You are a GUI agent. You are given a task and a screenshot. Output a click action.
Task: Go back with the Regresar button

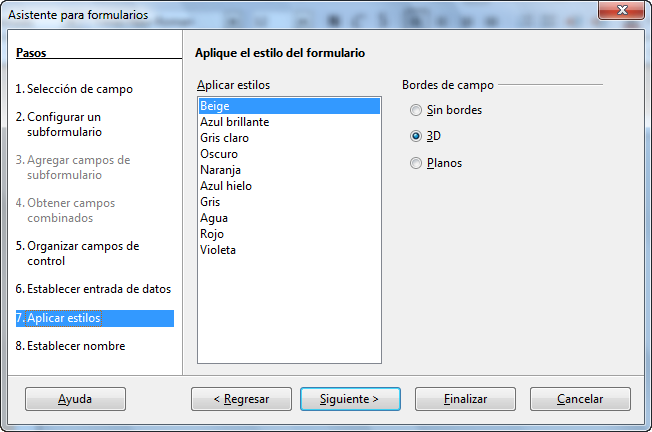(x=242, y=399)
